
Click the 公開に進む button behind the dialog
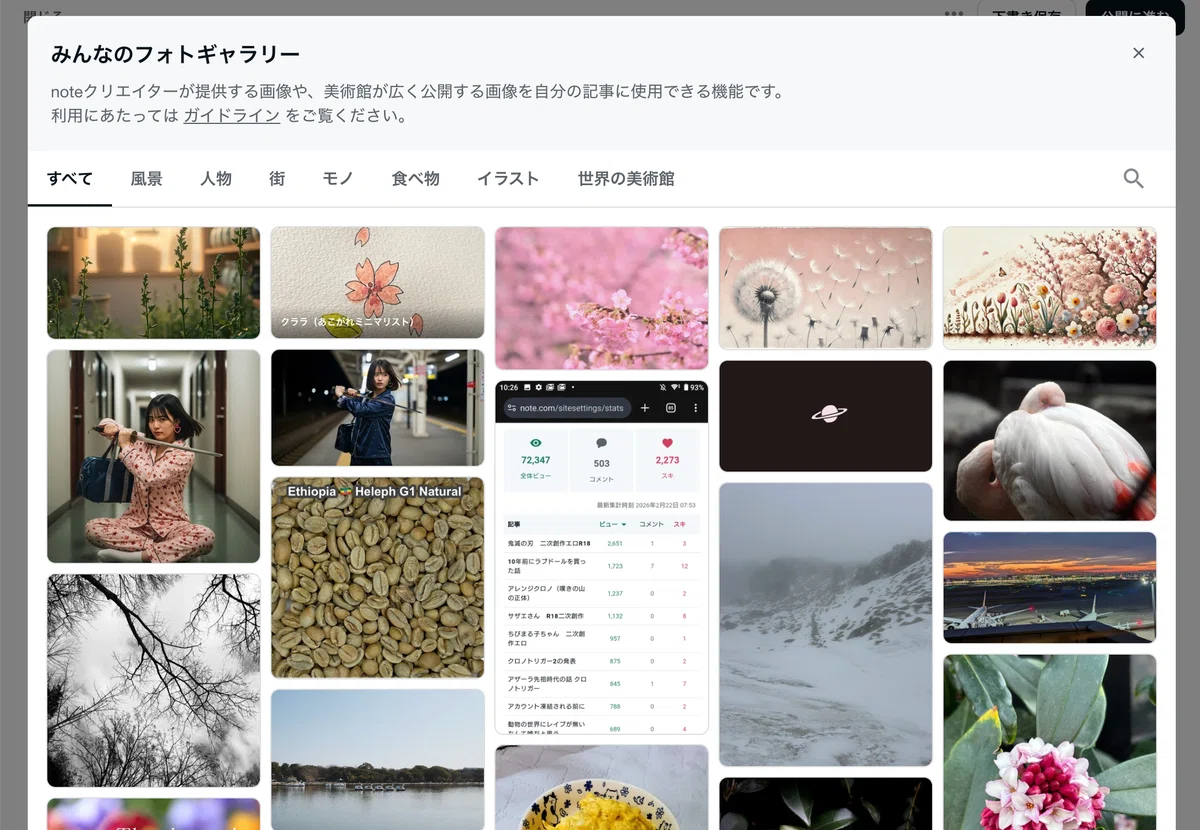[x=1134, y=11]
